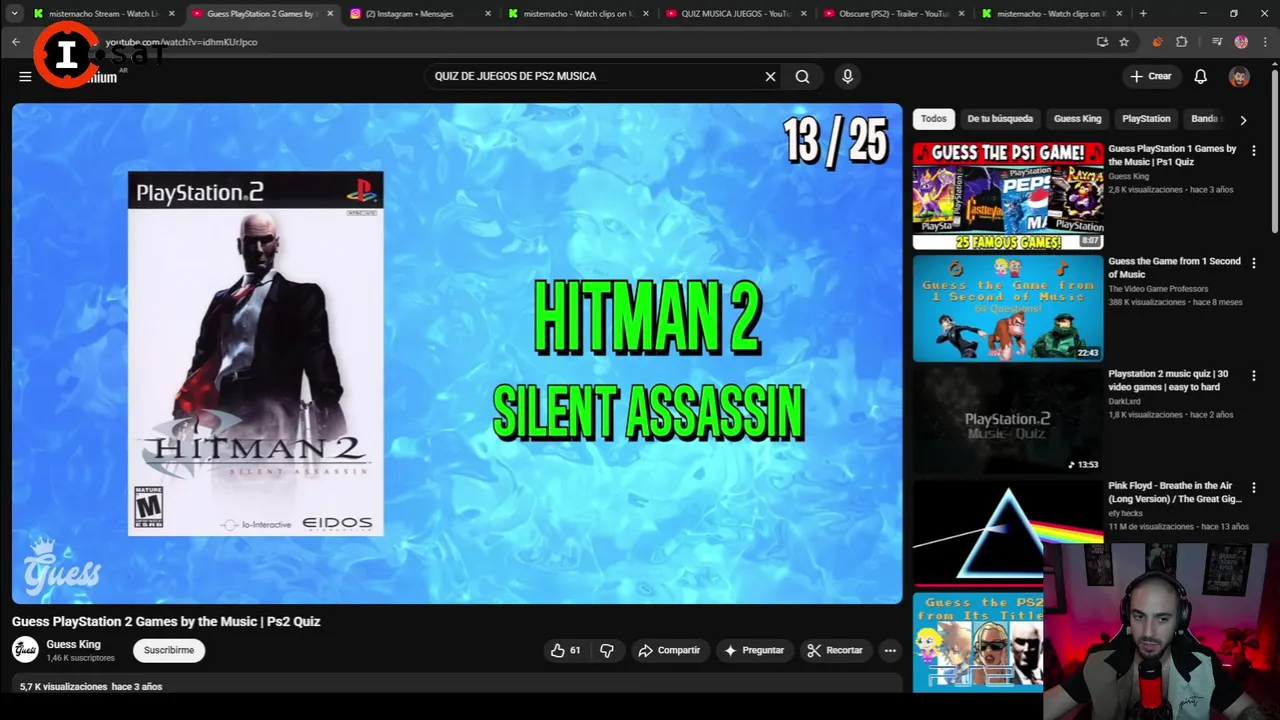Open PlayStation 2 Music Quiz thumbnail
1280x720 pixels.
(x=1007, y=419)
